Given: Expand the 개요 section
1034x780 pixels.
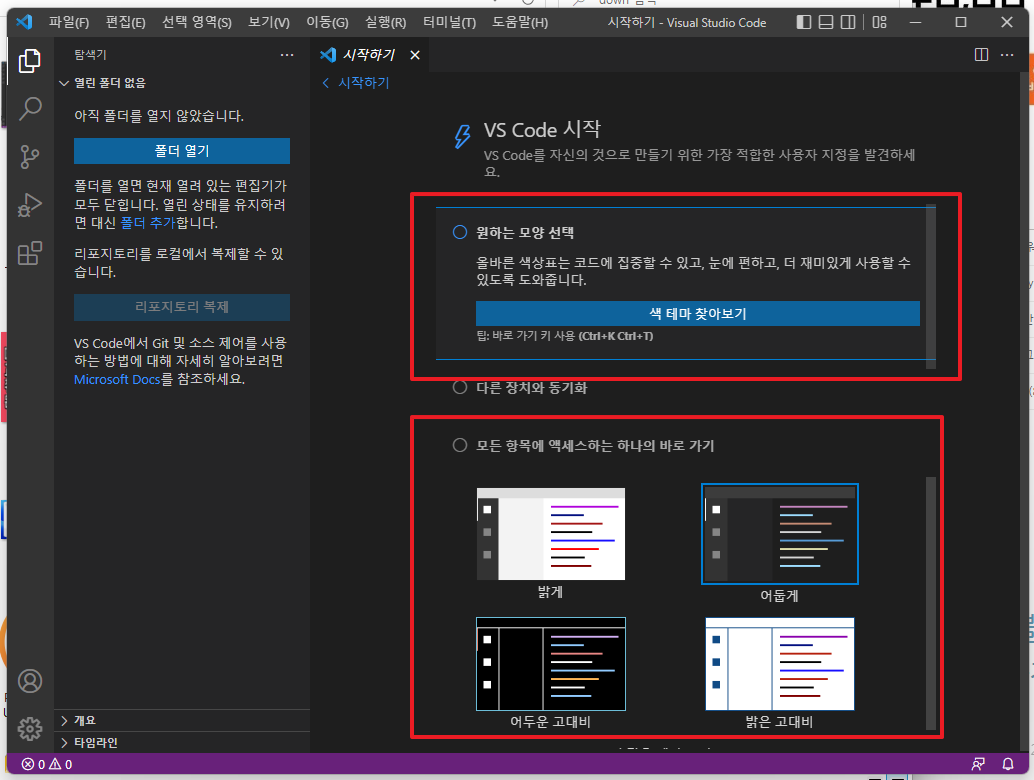Looking at the screenshot, I should pos(181,721).
